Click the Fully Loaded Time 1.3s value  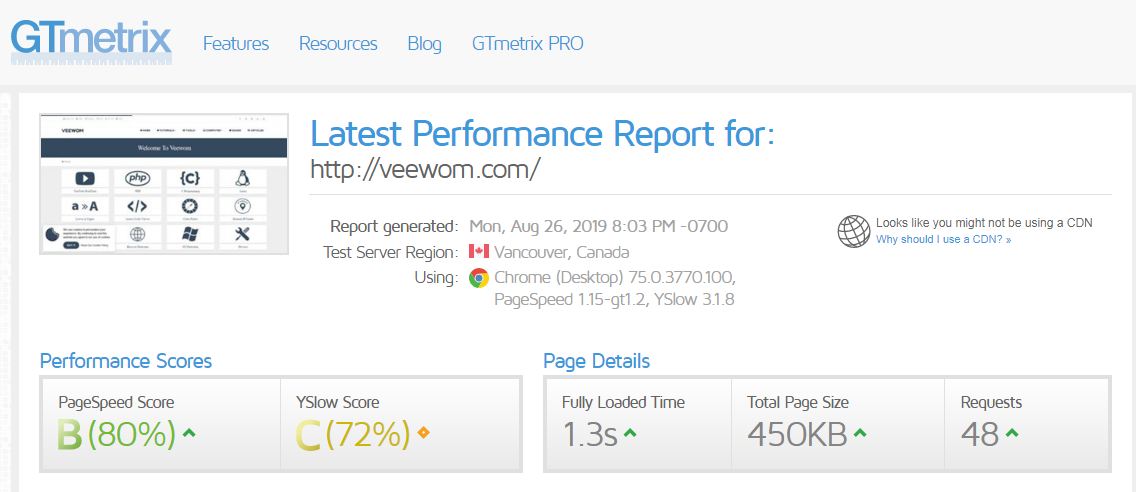click(x=590, y=434)
